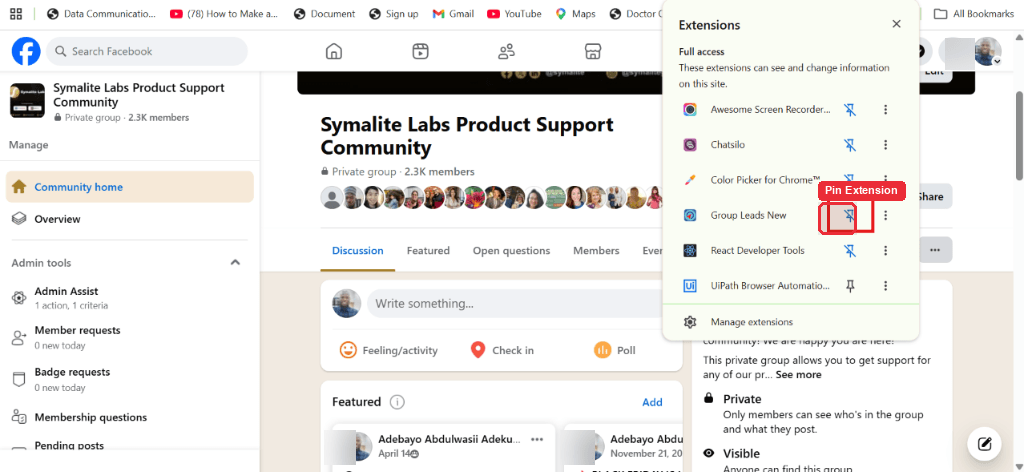Click the Color Picker for Chrome extension icon
The width and height of the screenshot is (1024, 472).
click(690, 180)
